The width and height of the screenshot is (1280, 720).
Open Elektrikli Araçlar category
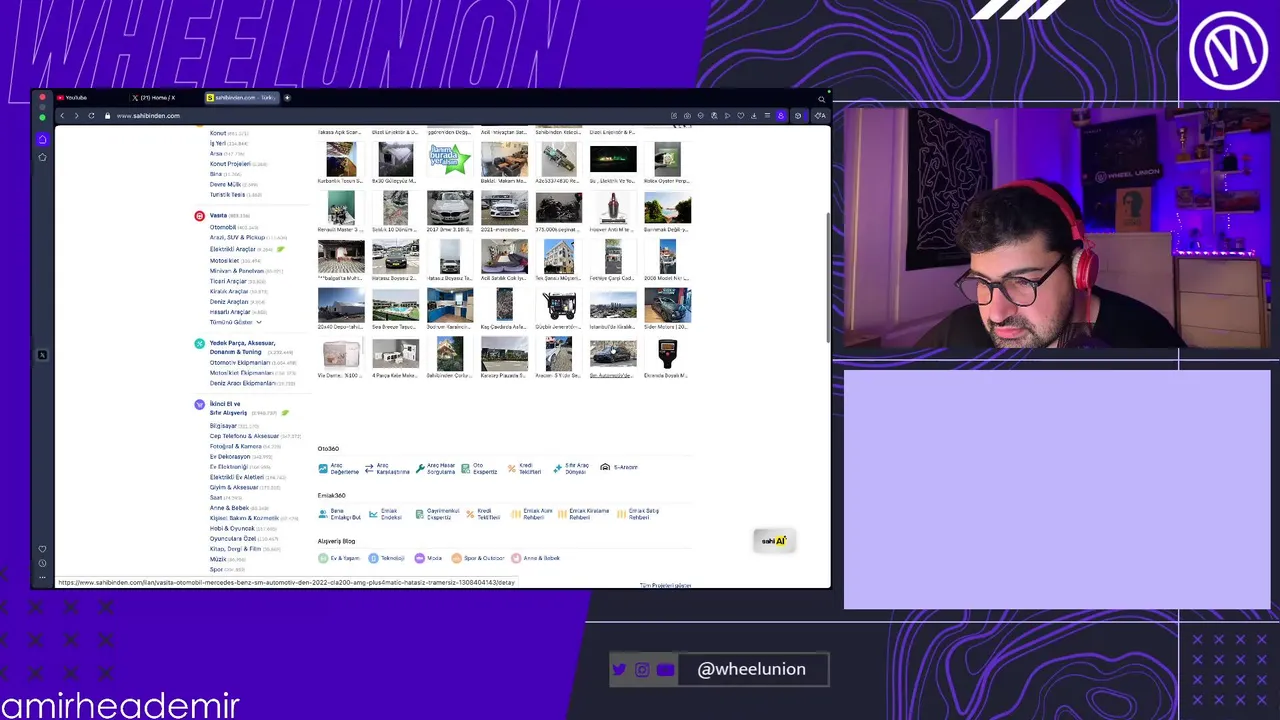click(233, 249)
